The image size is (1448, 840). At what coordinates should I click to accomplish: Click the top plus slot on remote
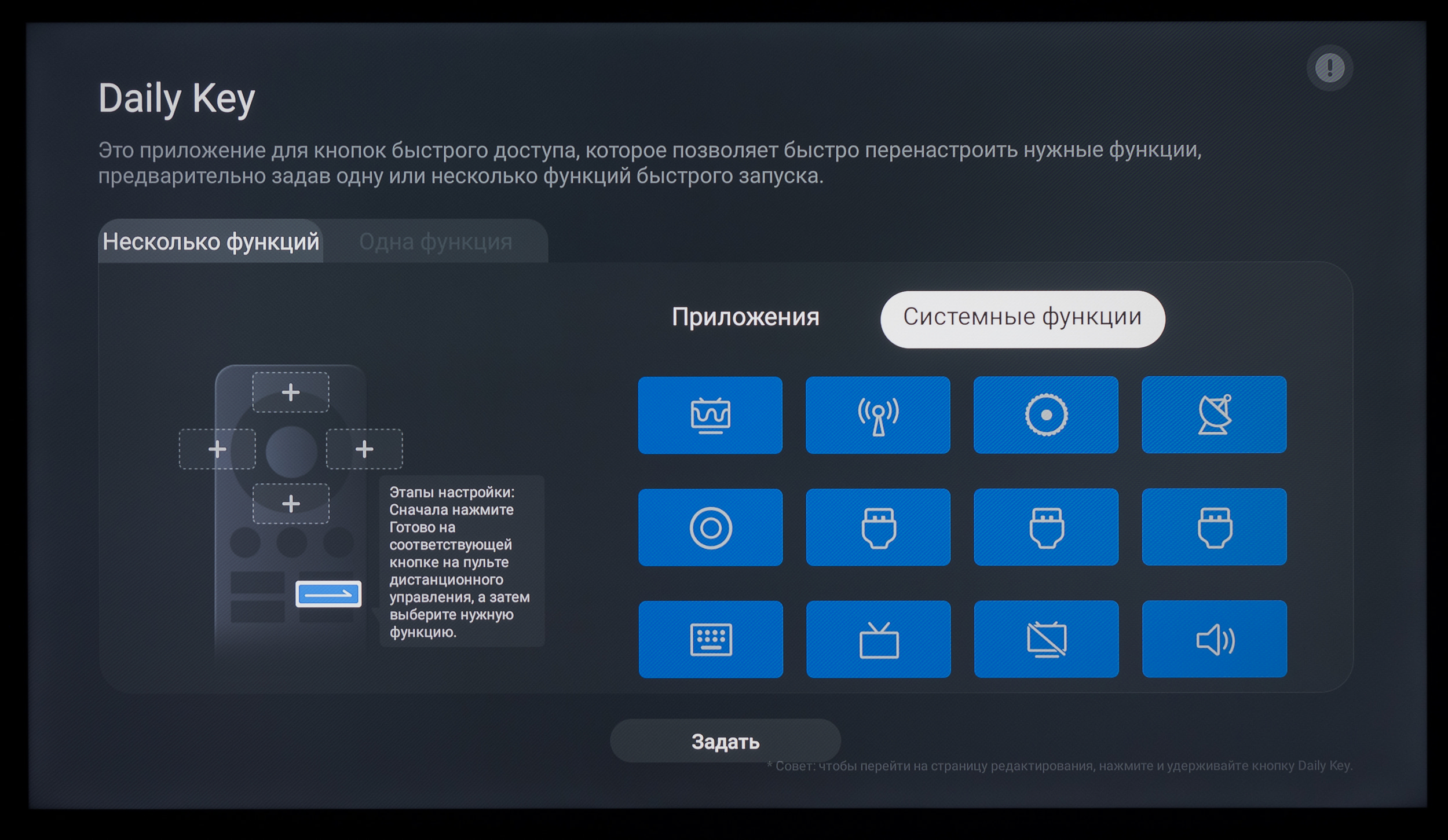291,393
